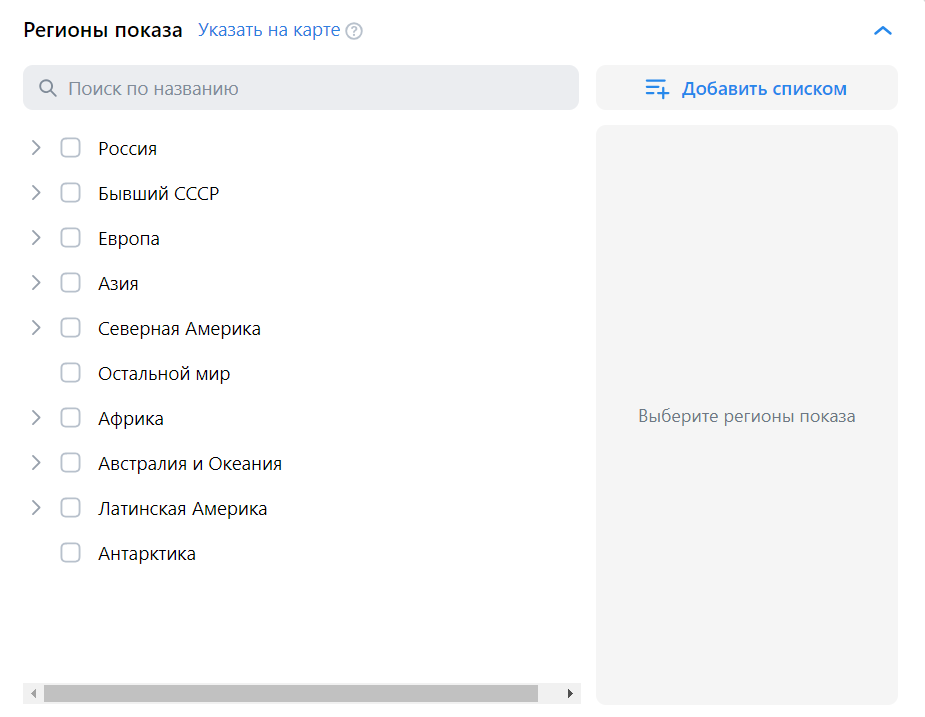Image resolution: width=925 pixels, height=717 pixels.
Task: Tick the Европа checkbox
Action: coord(70,238)
